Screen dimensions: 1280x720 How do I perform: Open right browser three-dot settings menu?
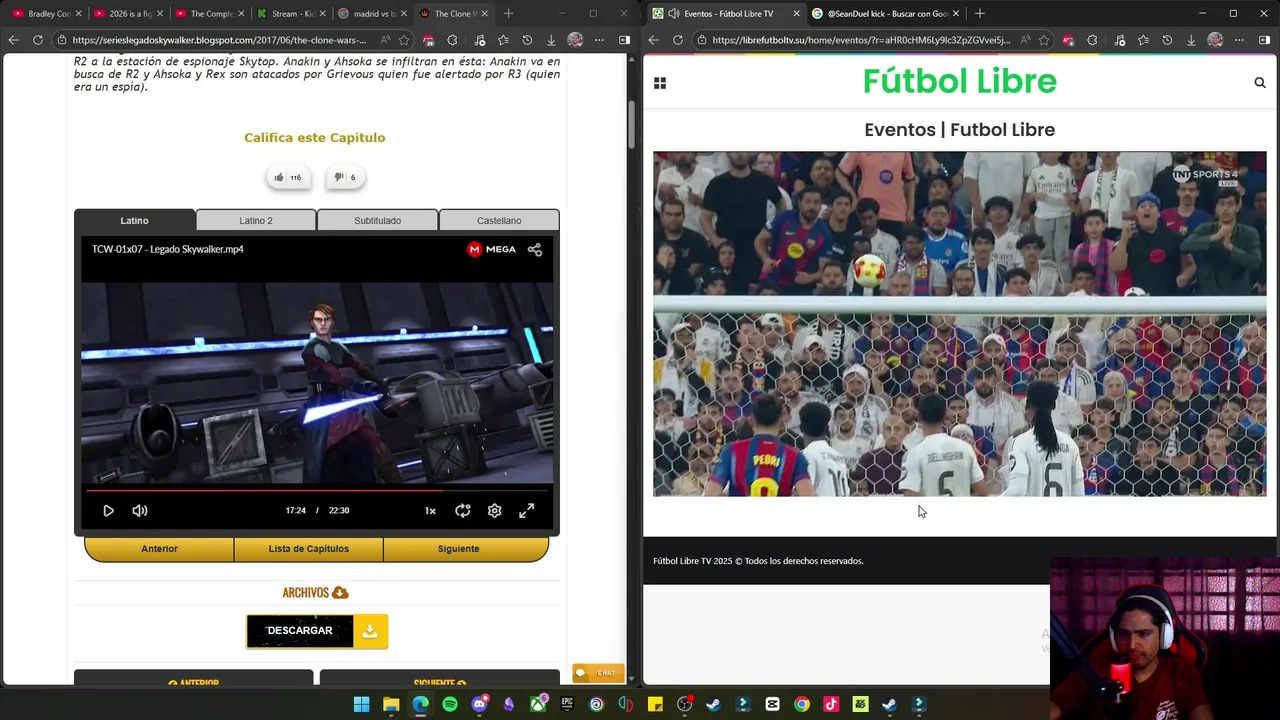pyautogui.click(x=1239, y=40)
